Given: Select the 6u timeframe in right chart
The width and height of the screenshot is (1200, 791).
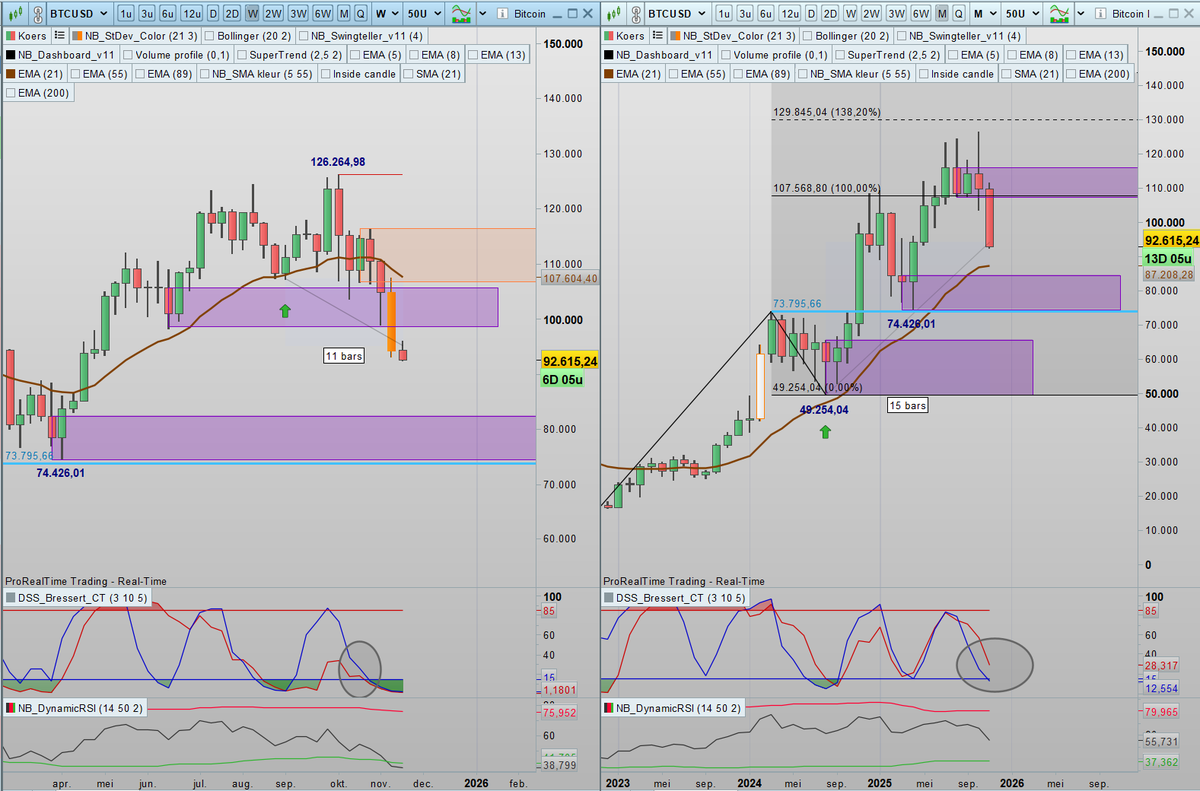Looking at the screenshot, I should tap(766, 14).
